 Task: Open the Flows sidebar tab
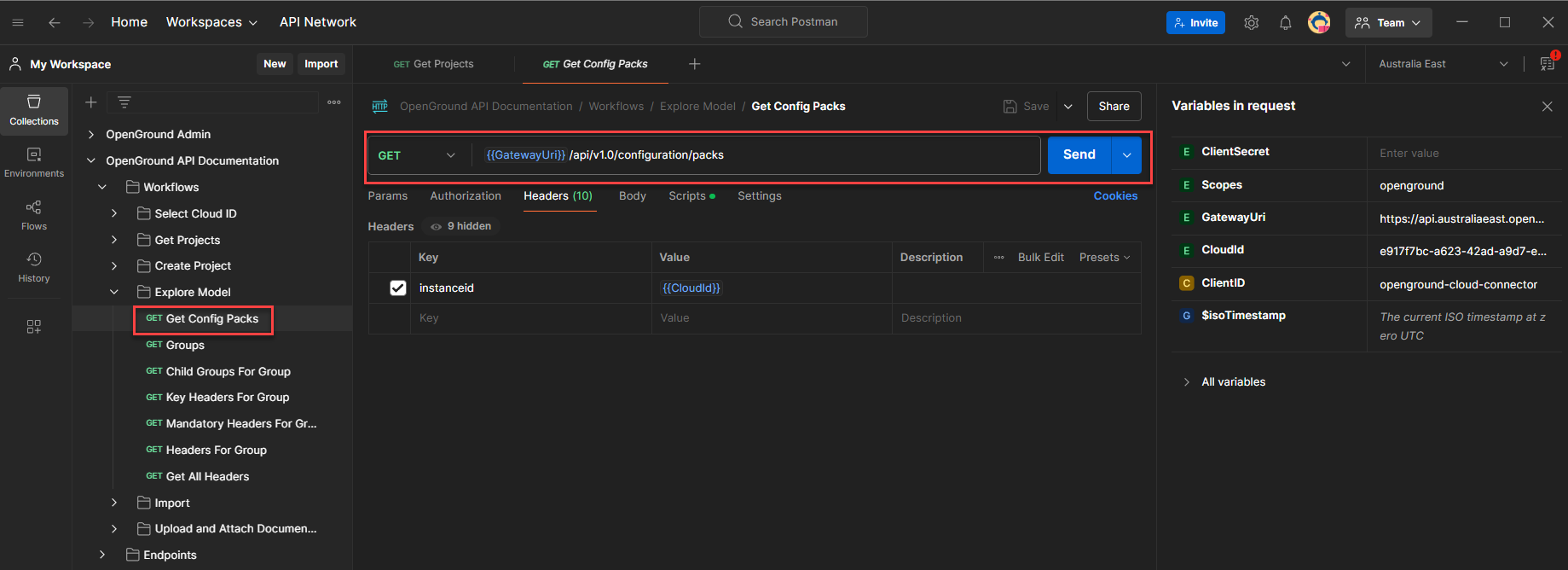(34, 216)
